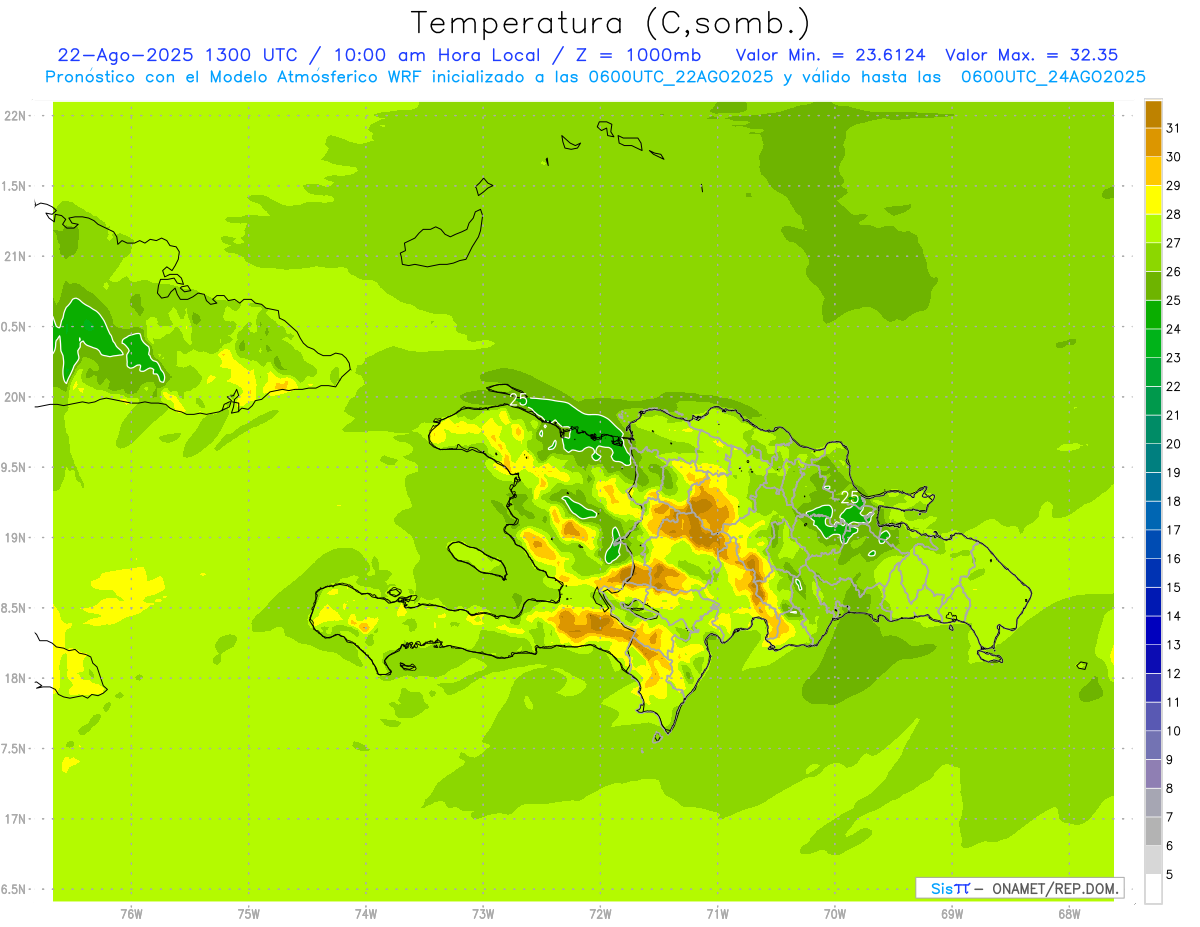
Task: Pick the purple legend swatch between 9 and 10
Action: 1153,745
